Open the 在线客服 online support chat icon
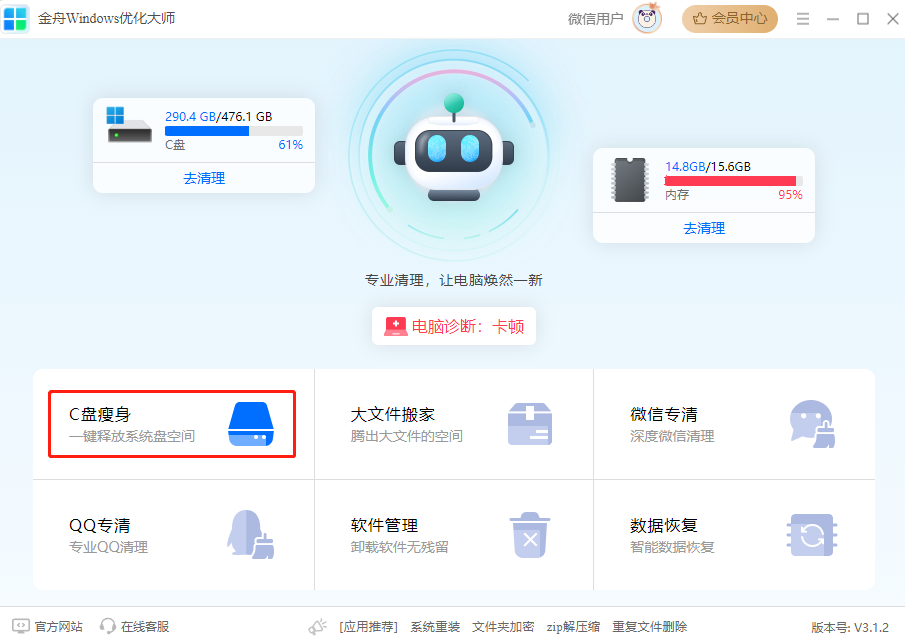Screen dimensions: 905x643 pyautogui.click(x=107, y=626)
